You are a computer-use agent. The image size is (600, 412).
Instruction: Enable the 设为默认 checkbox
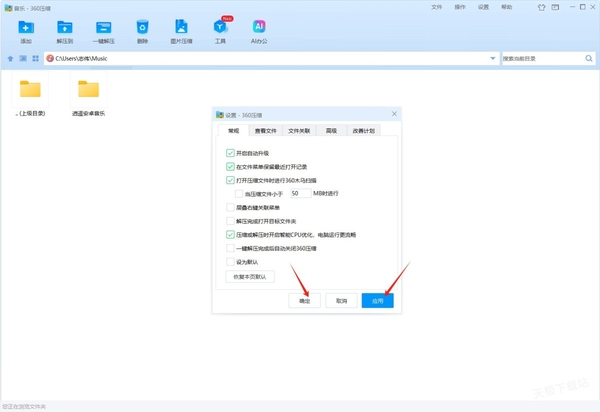[x=230, y=262]
